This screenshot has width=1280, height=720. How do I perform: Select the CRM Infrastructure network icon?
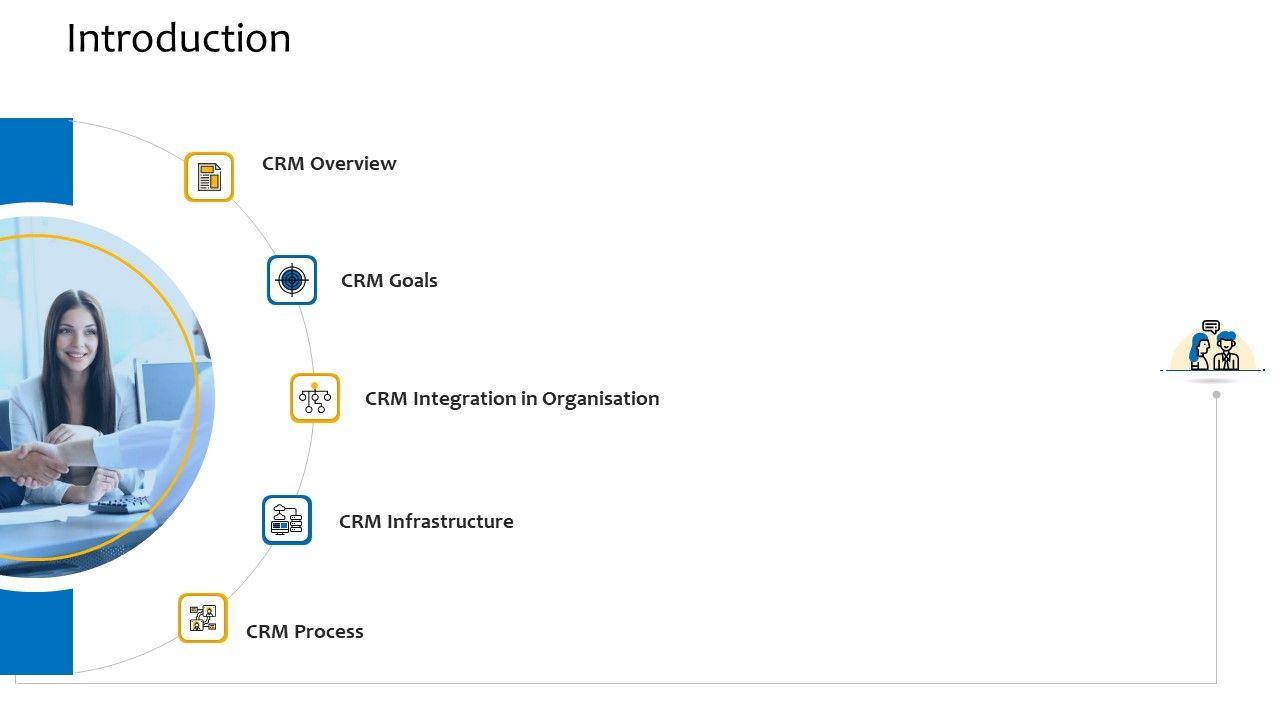[x=287, y=520]
